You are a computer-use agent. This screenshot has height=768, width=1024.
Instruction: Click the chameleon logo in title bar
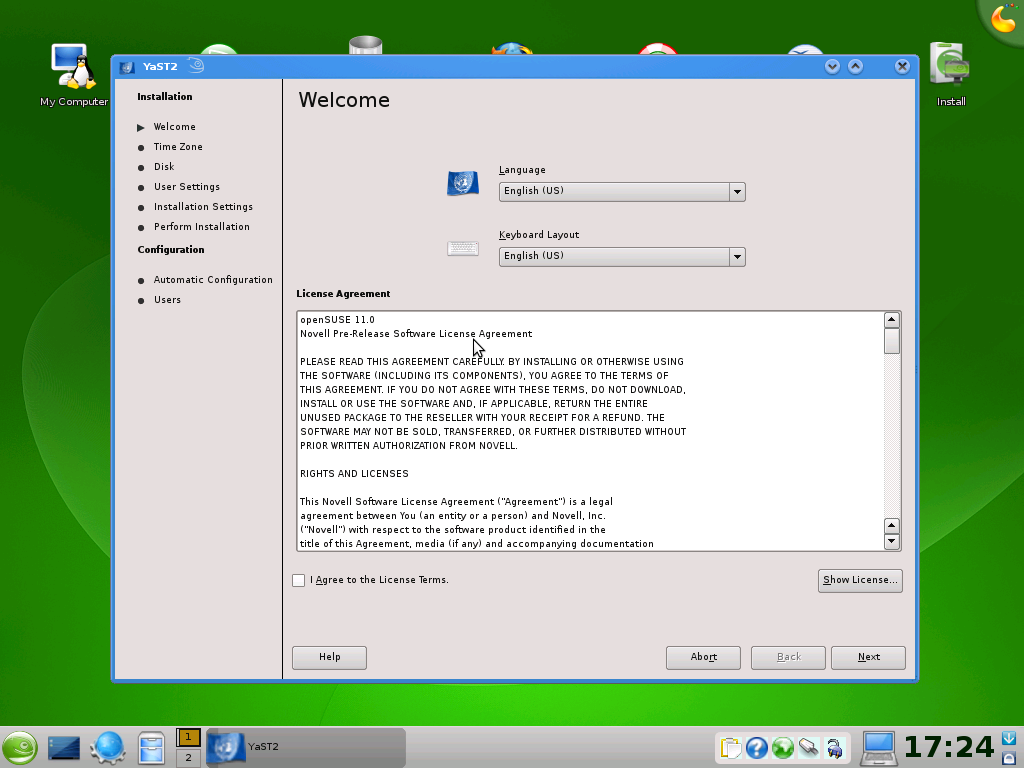click(196, 66)
